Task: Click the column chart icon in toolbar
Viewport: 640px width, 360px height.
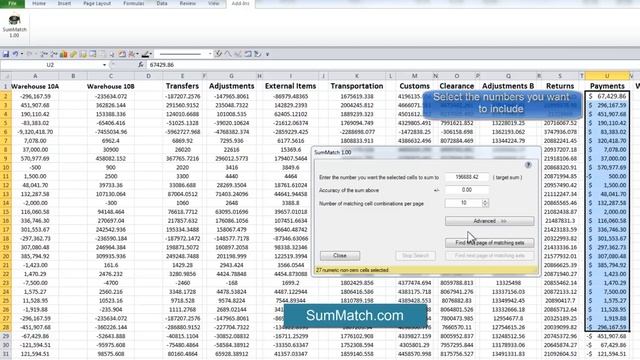Action: pyautogui.click(x=64, y=54)
